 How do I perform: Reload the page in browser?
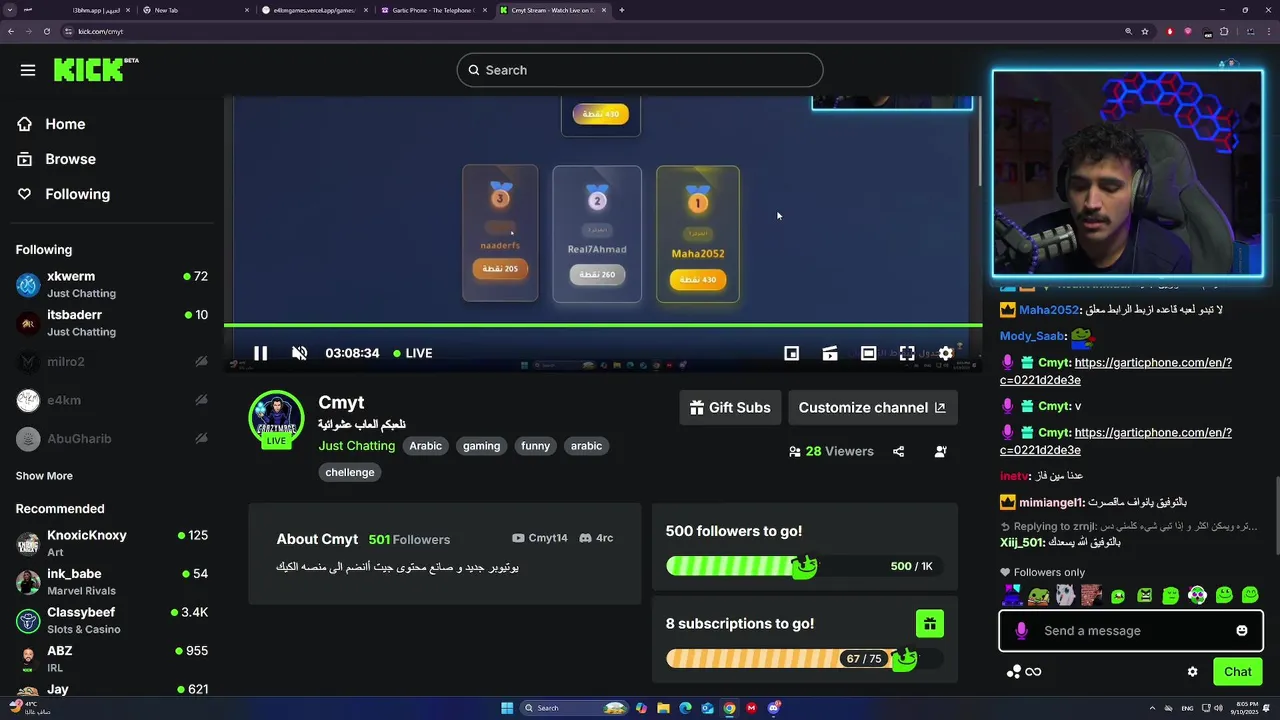(x=46, y=31)
